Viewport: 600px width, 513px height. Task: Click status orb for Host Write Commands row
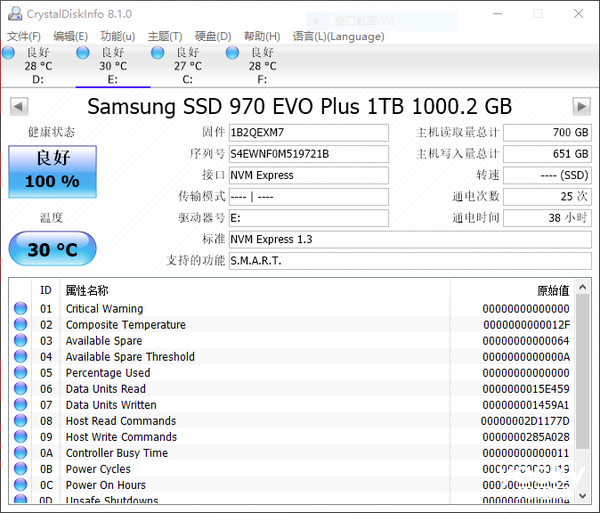[x=21, y=437]
